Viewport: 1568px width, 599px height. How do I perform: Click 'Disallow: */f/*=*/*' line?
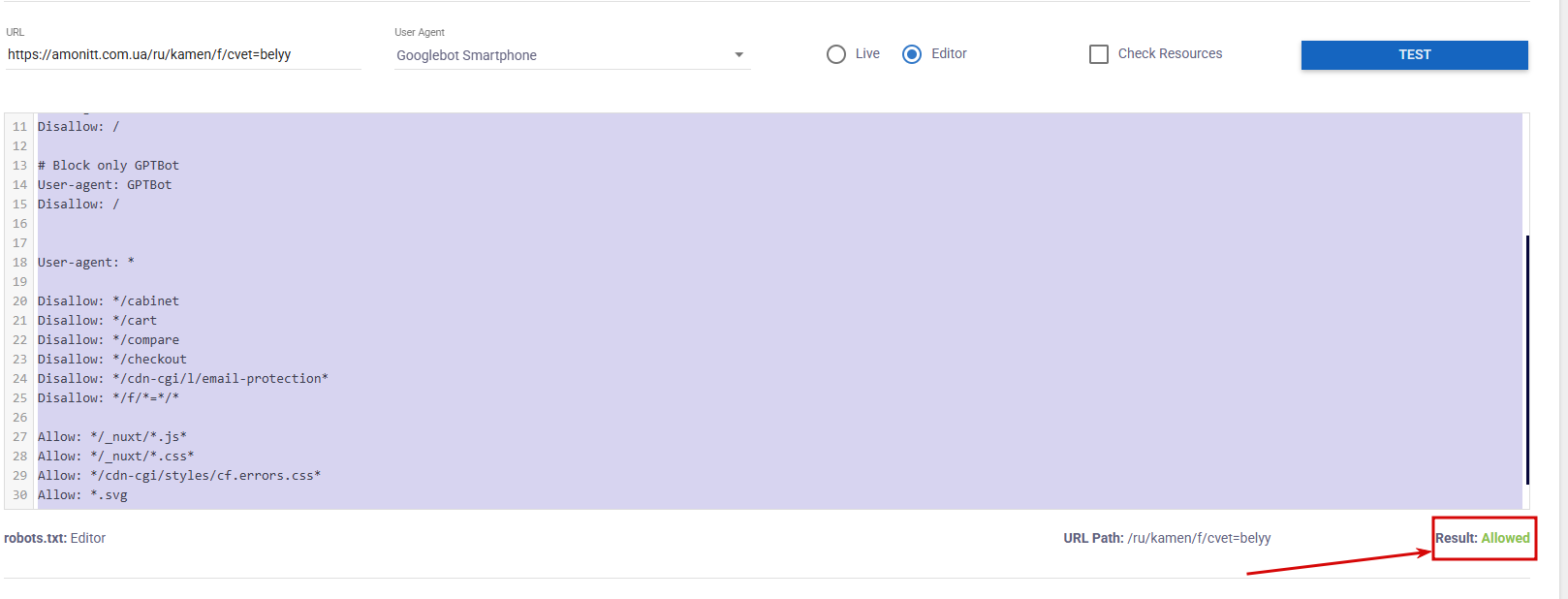pos(109,397)
